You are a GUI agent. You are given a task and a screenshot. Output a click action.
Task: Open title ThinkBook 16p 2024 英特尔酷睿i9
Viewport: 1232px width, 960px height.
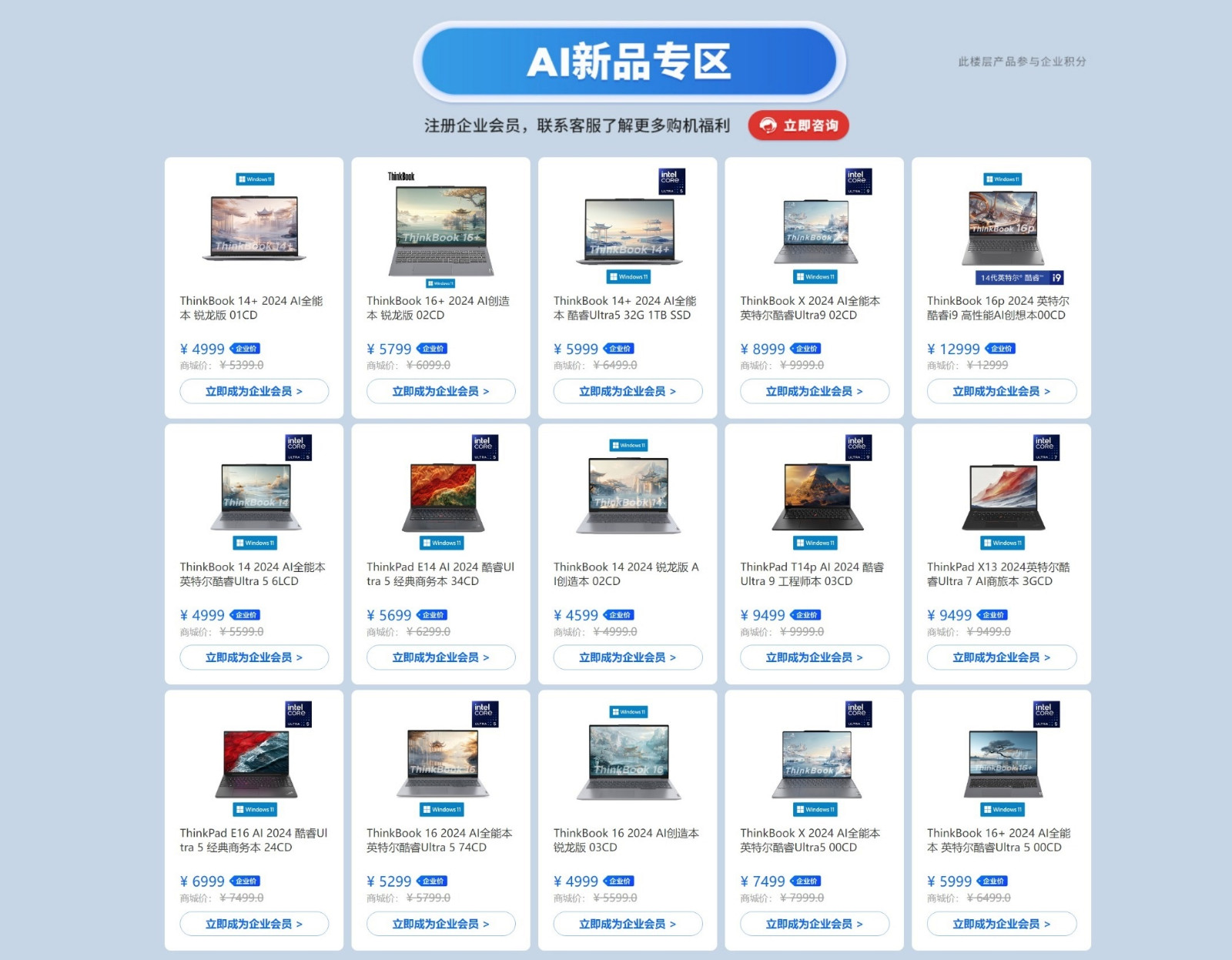998,308
